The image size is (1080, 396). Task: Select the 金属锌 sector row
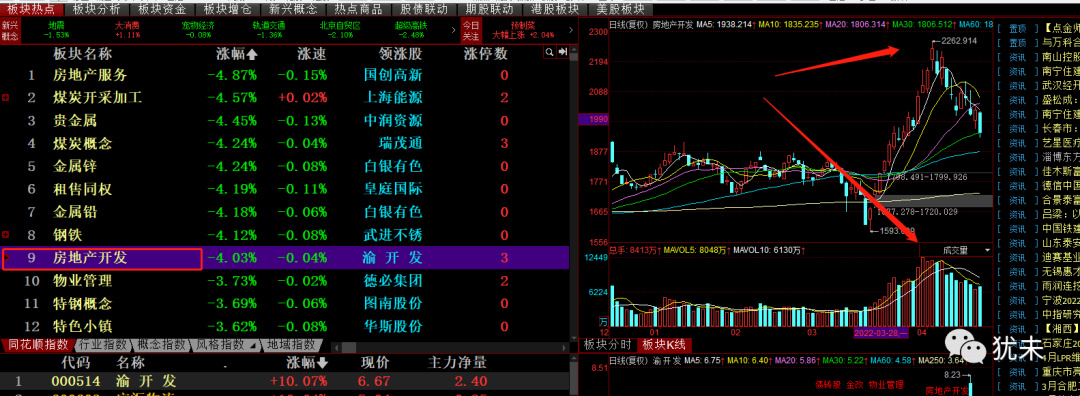[x=285, y=167]
